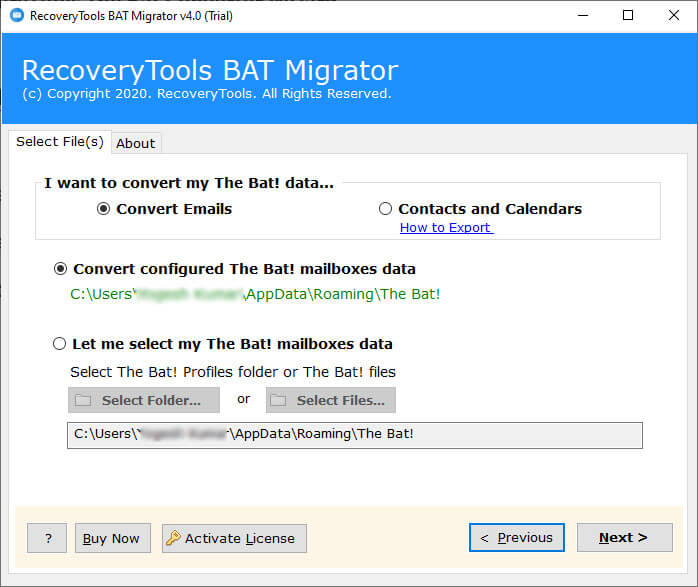Proceed with the Next > button
The width and height of the screenshot is (698, 587).
coord(625,538)
